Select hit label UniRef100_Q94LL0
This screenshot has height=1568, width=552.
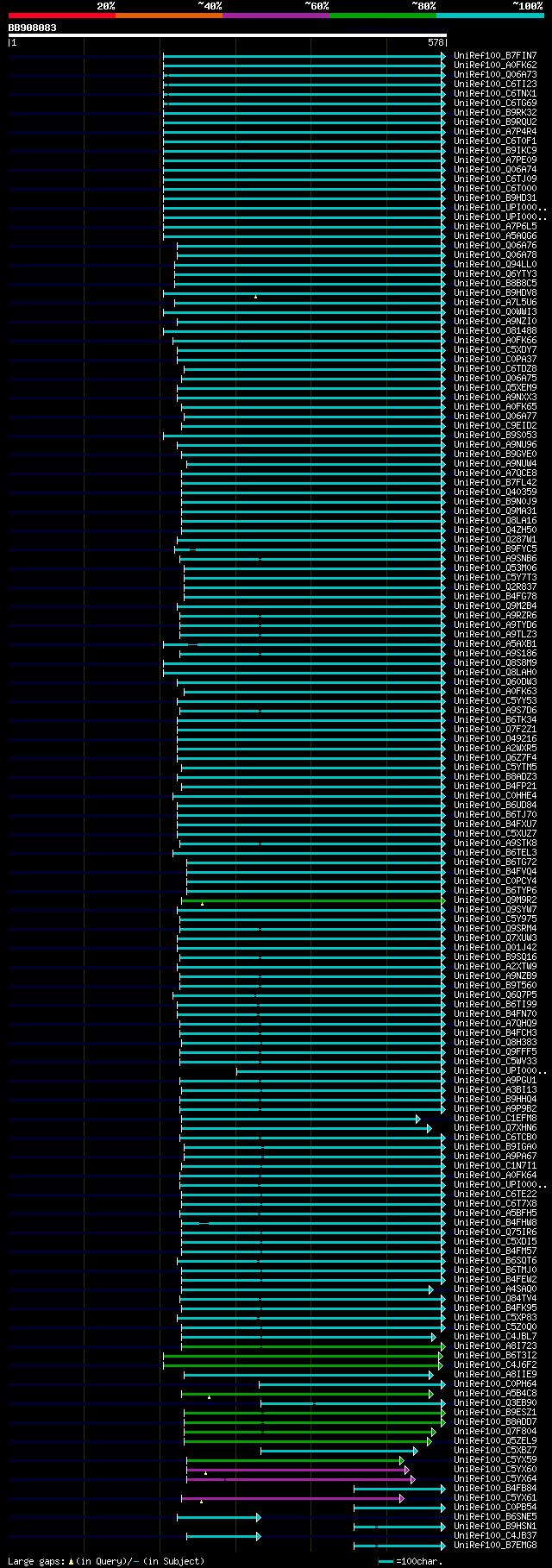[495, 265]
